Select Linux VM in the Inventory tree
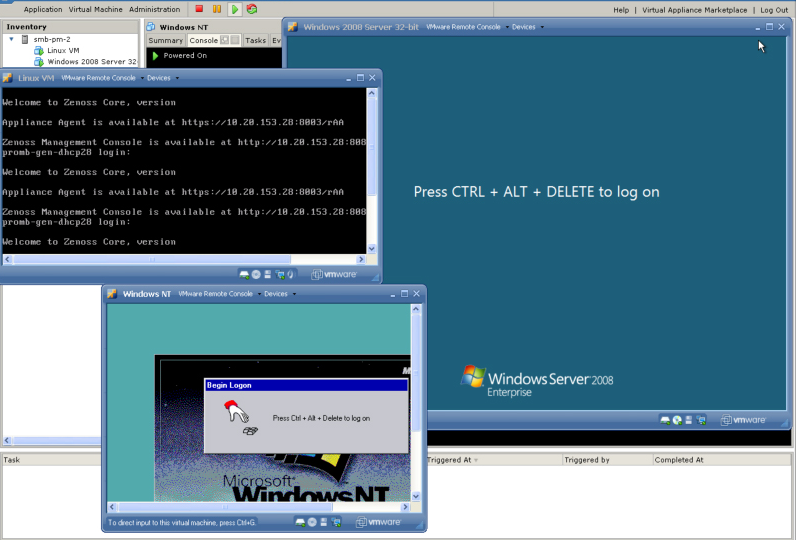The image size is (797, 540). (x=63, y=50)
